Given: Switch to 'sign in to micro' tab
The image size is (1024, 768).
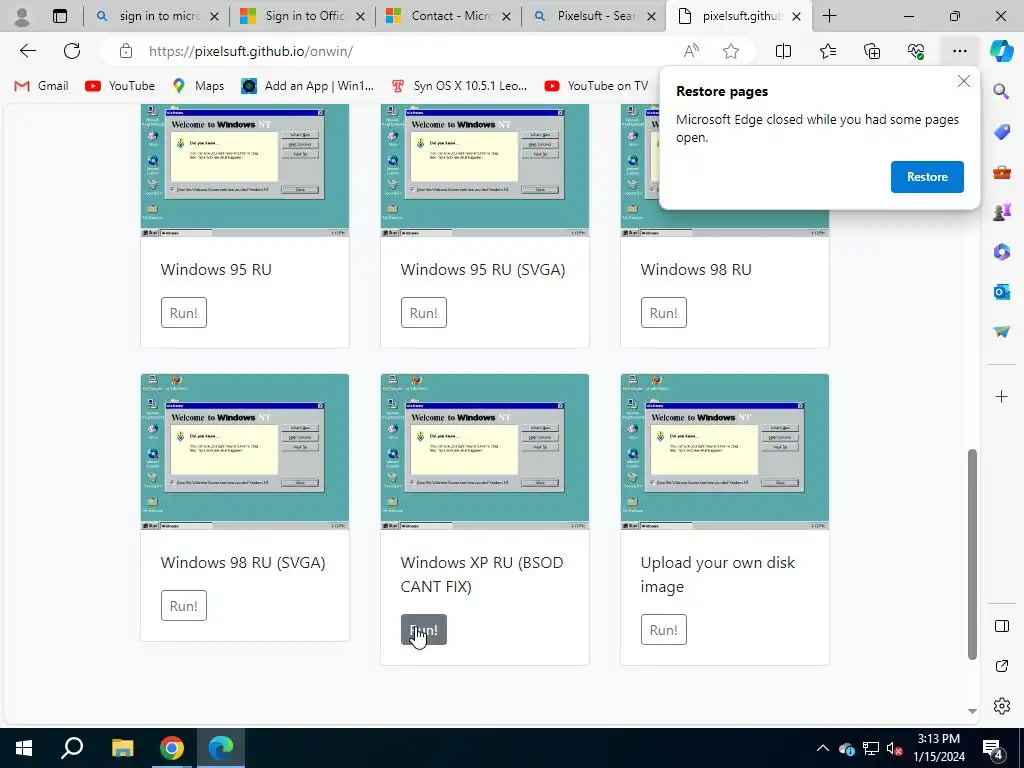Looking at the screenshot, I should [157, 16].
